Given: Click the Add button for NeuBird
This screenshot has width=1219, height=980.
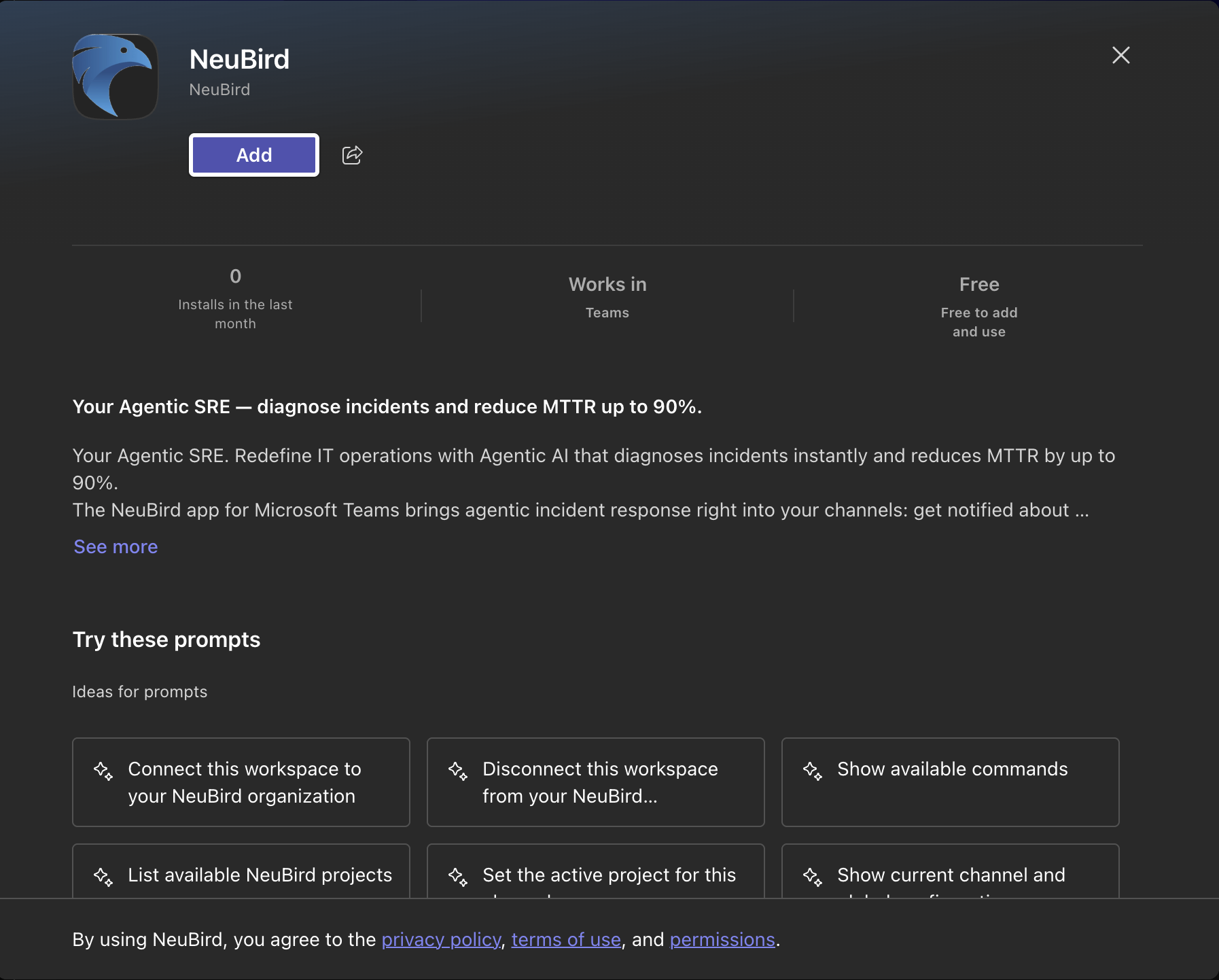Looking at the screenshot, I should tap(254, 155).
